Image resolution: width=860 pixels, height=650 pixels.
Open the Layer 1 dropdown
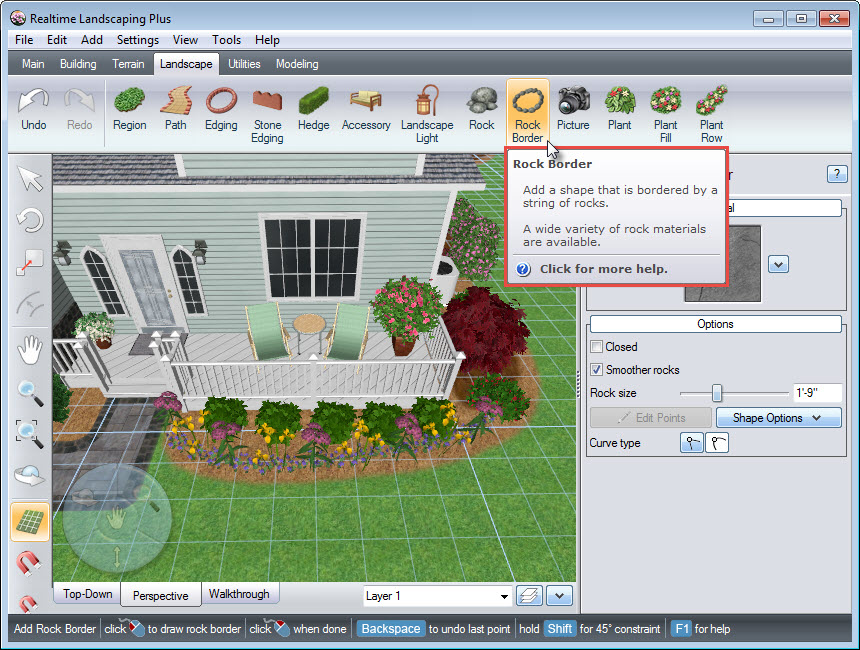438,596
